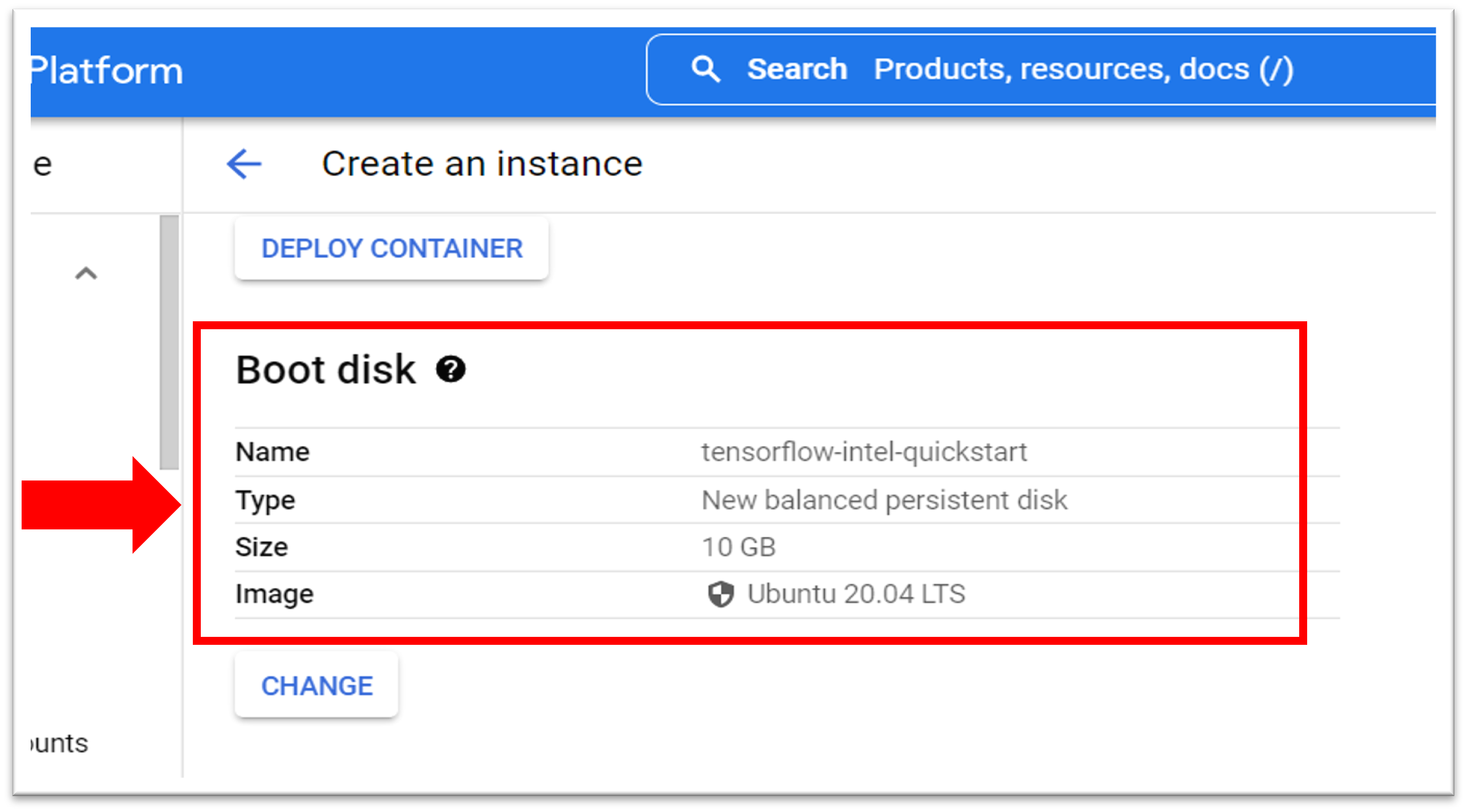Open the sidebar item ending in "unts"

click(60, 743)
